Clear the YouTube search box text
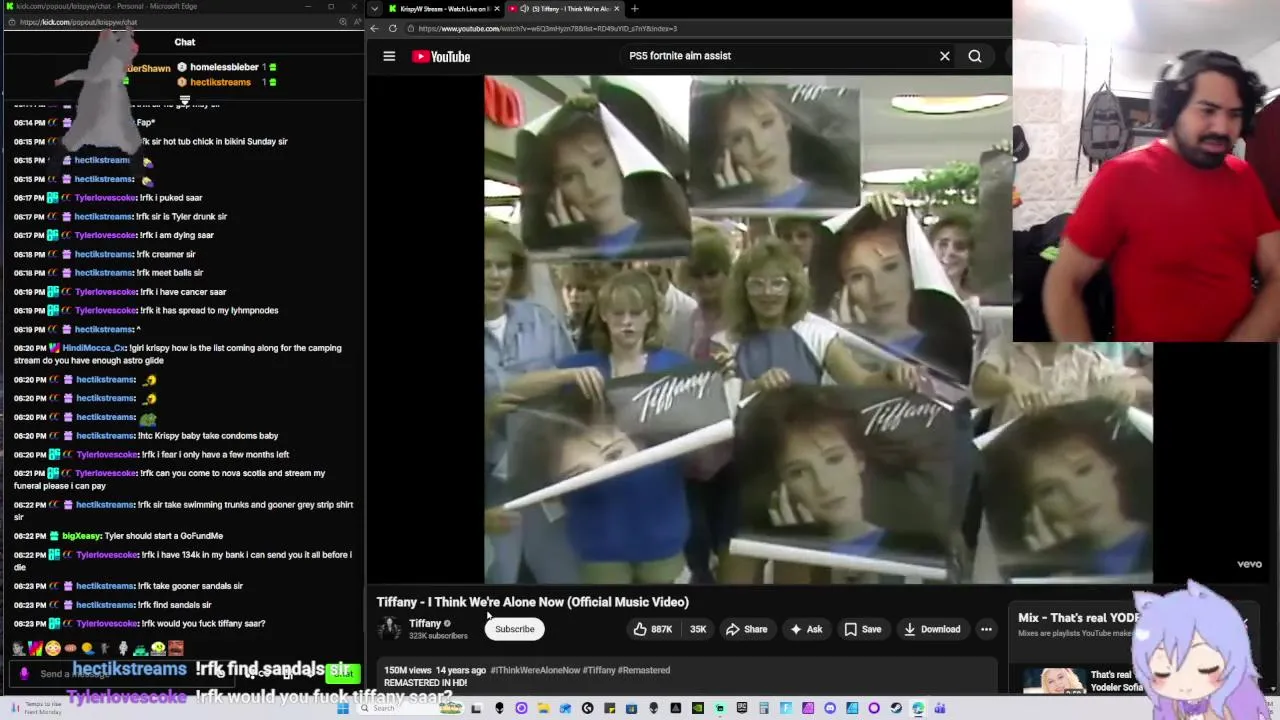The width and height of the screenshot is (1280, 720). [x=944, y=56]
